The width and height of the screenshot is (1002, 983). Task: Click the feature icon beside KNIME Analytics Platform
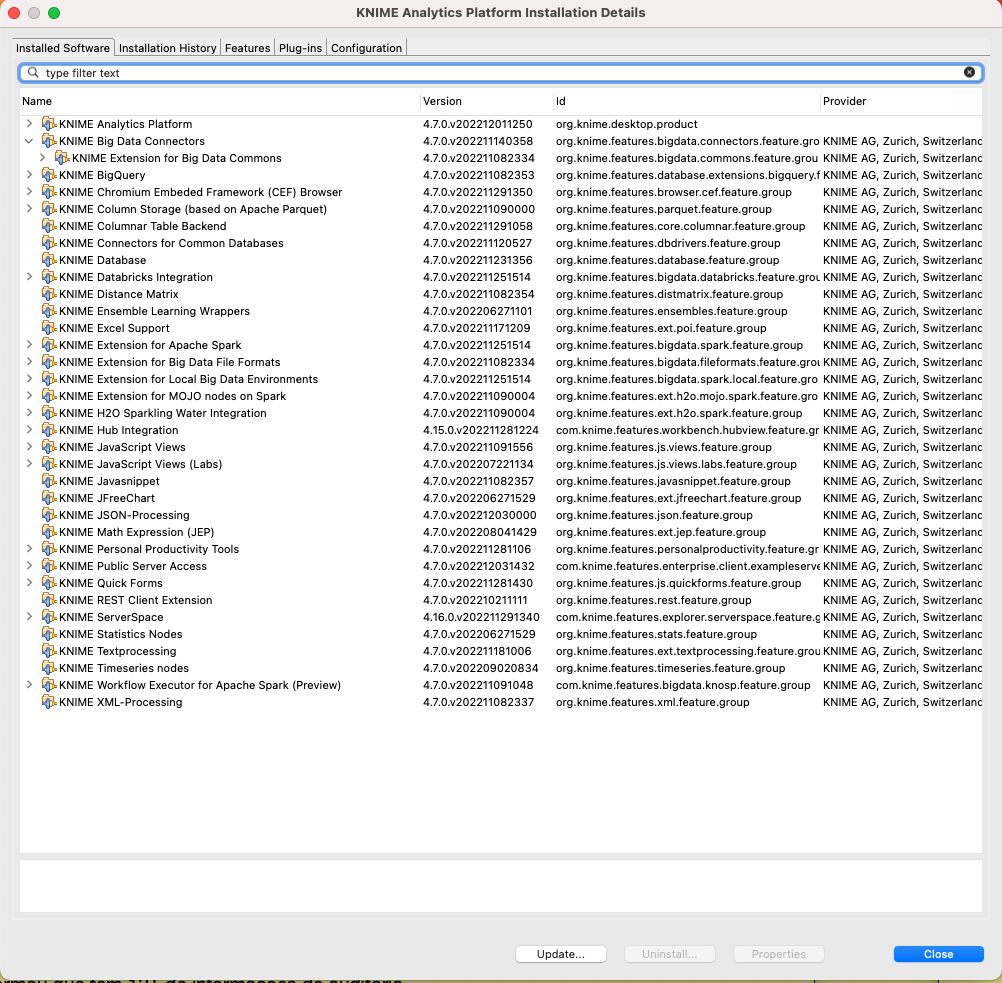pos(49,124)
